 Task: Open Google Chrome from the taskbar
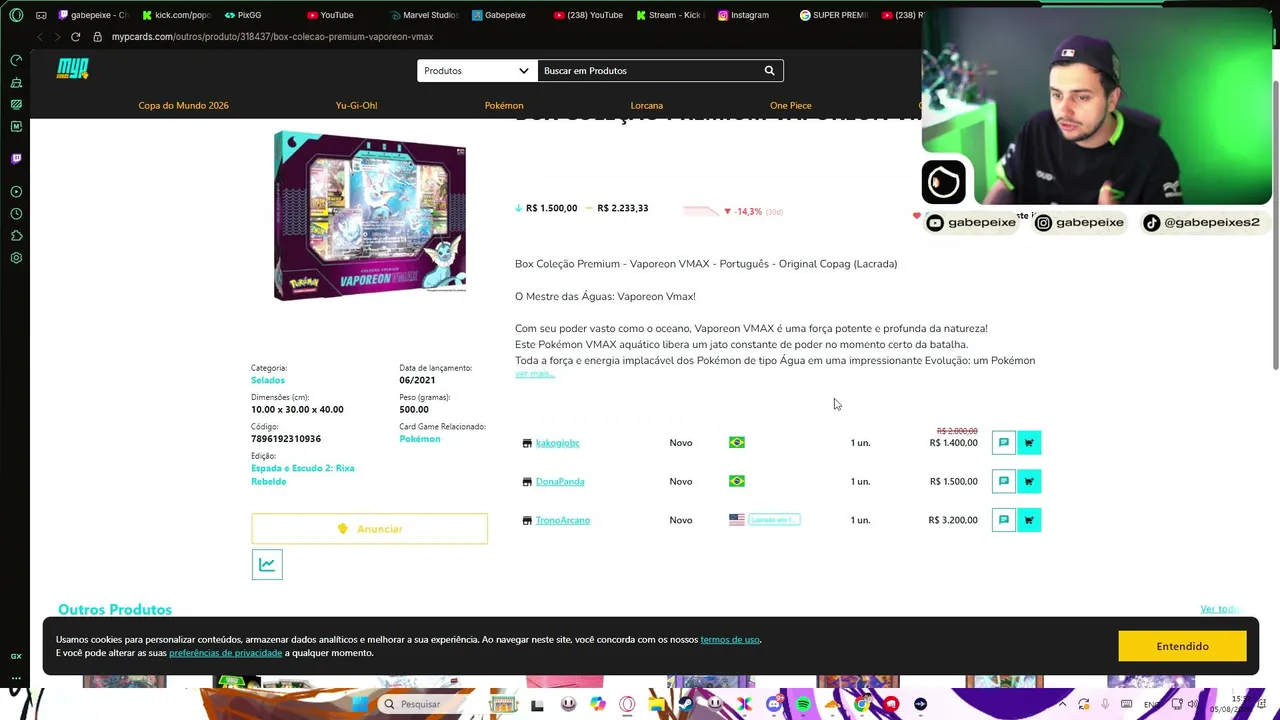pos(862,704)
